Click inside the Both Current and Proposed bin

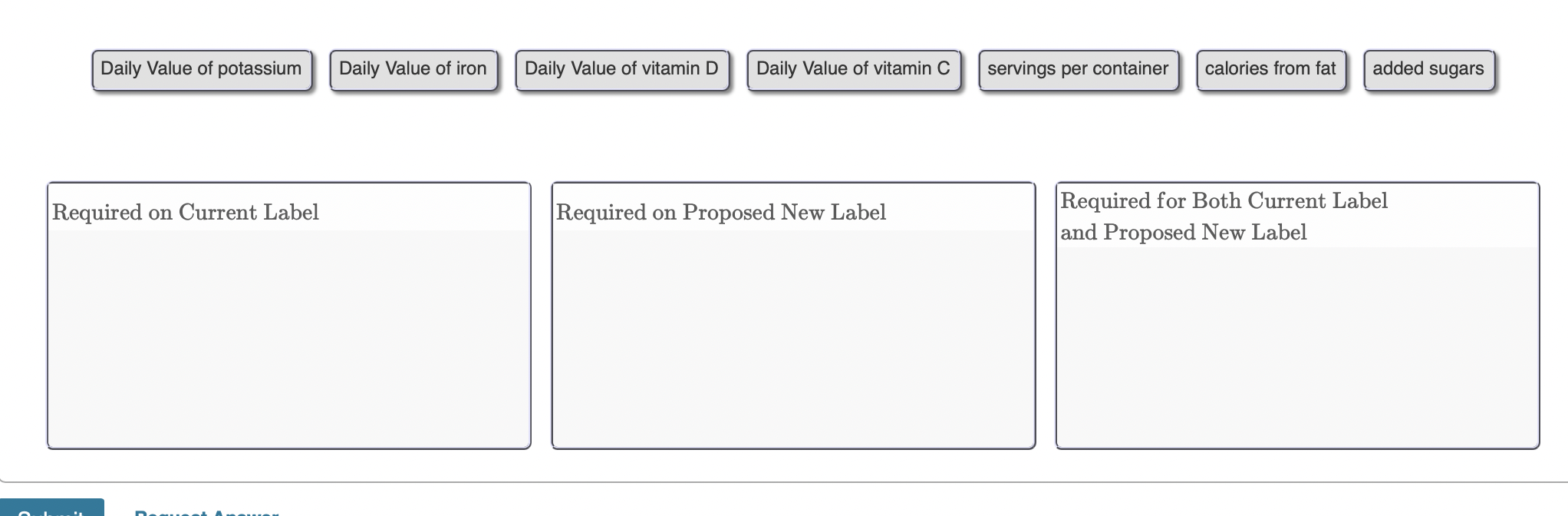[x=1297, y=346]
